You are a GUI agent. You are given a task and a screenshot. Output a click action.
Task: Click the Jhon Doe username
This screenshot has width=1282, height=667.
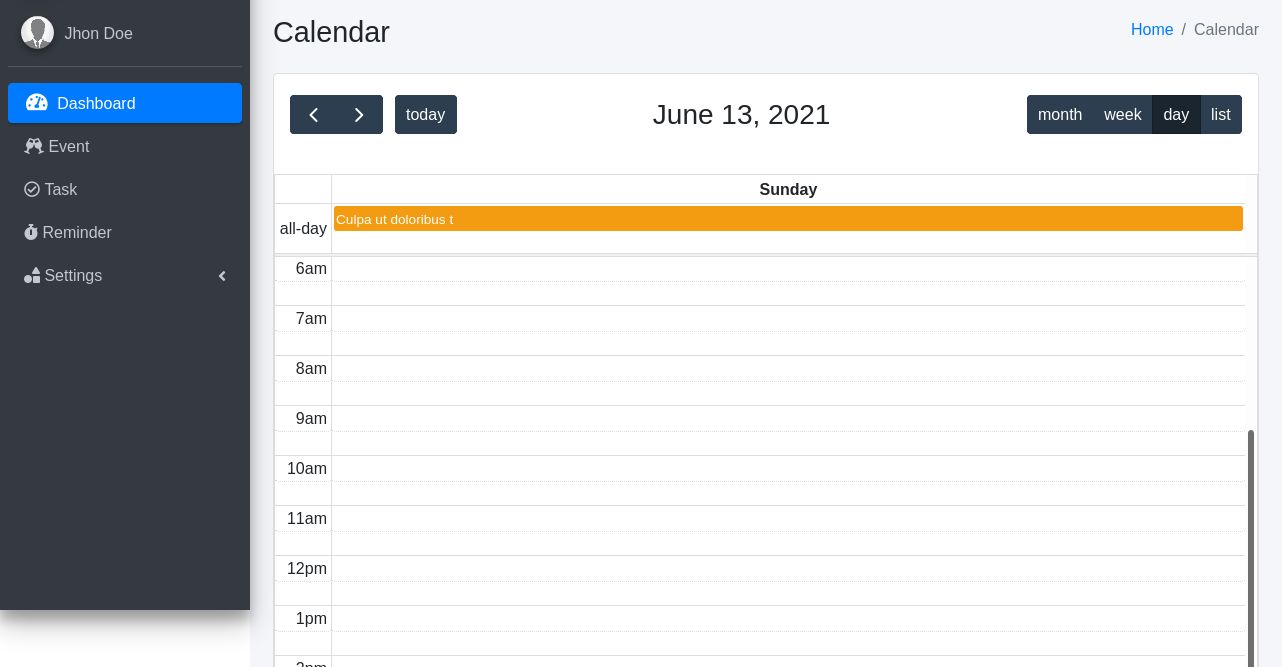(x=98, y=34)
